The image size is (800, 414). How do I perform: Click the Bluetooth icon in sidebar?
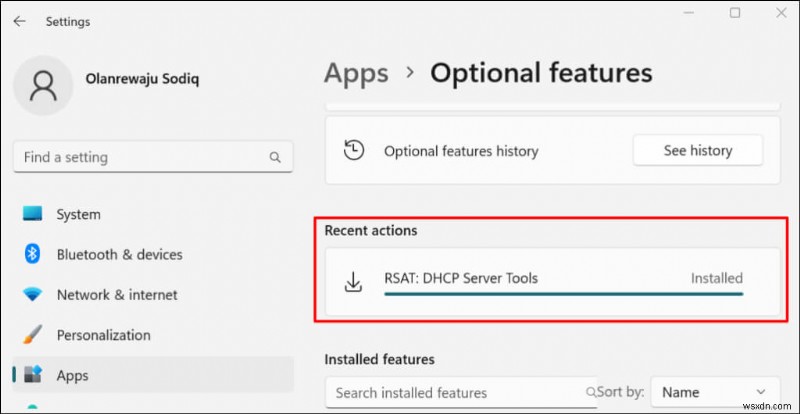32,254
